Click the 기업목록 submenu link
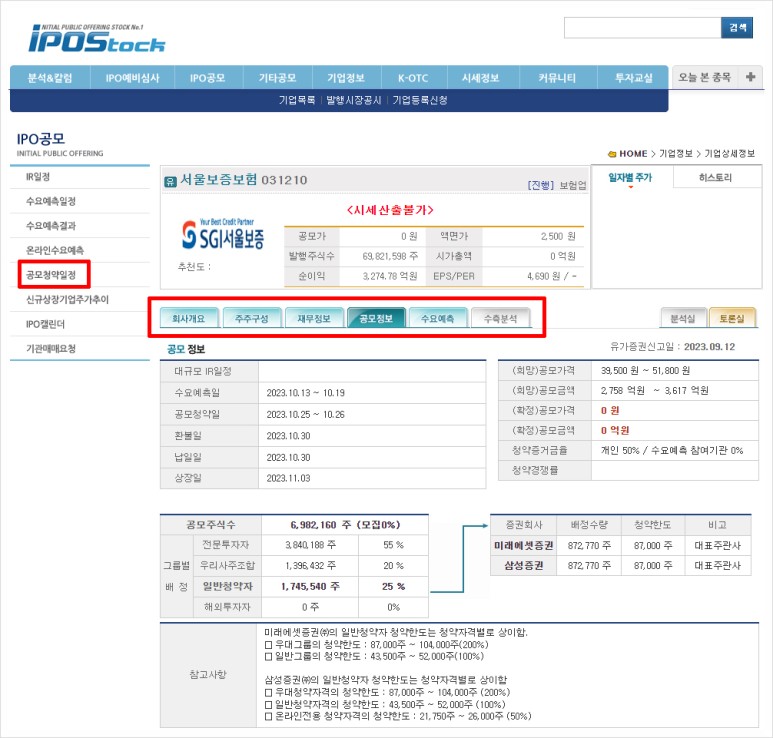Image resolution: width=773 pixels, height=738 pixels. coord(297,100)
